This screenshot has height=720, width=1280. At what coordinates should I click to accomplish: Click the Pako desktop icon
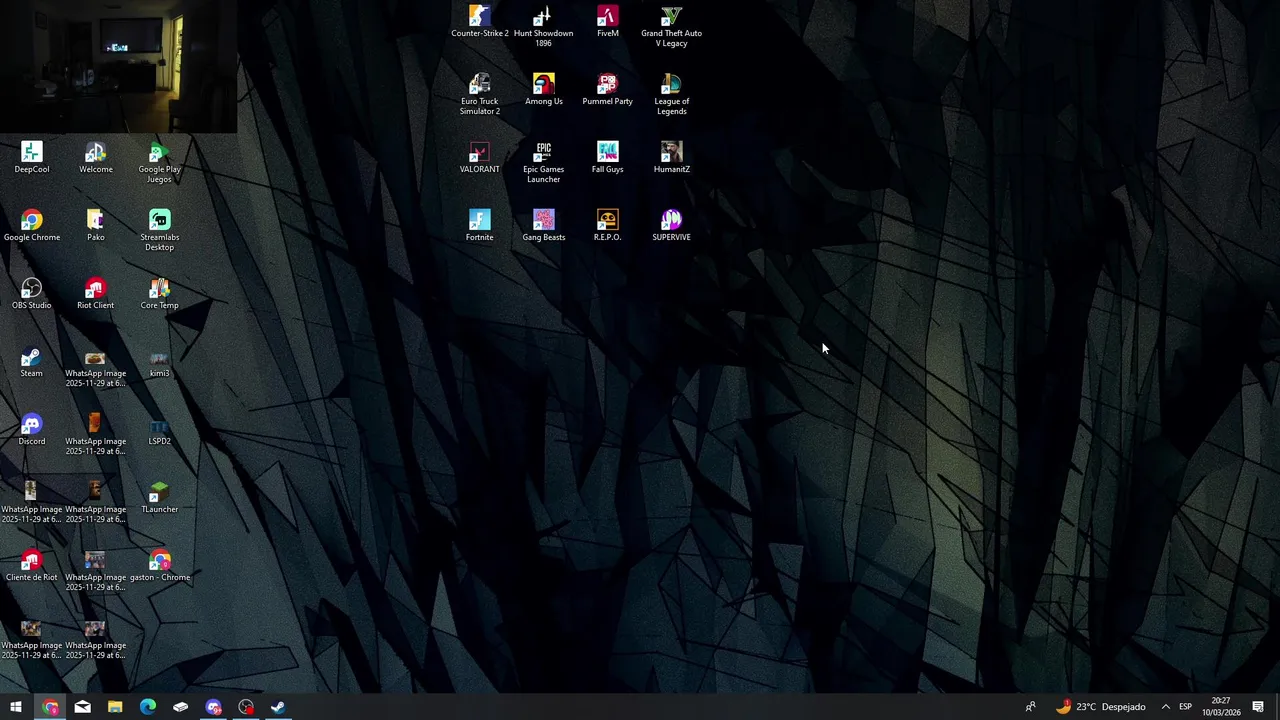tap(96, 225)
